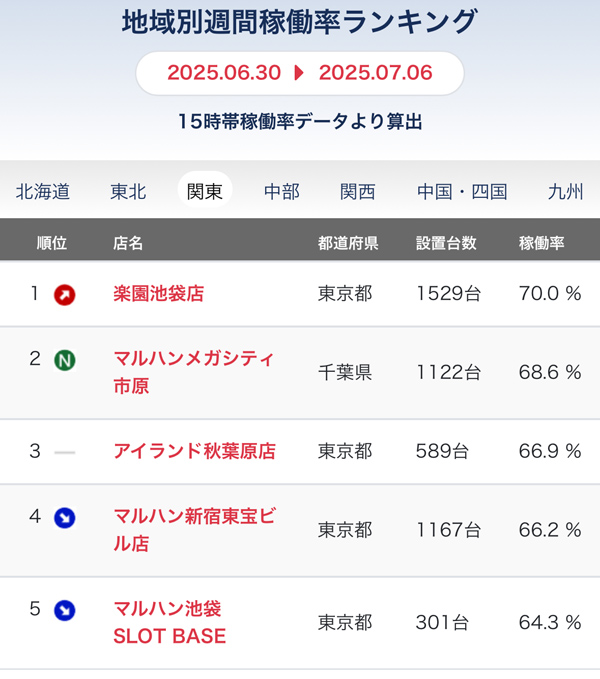Viewport: 600px width, 679px height.
Task: Switch to the 中部 region tab
Action: click(x=282, y=191)
